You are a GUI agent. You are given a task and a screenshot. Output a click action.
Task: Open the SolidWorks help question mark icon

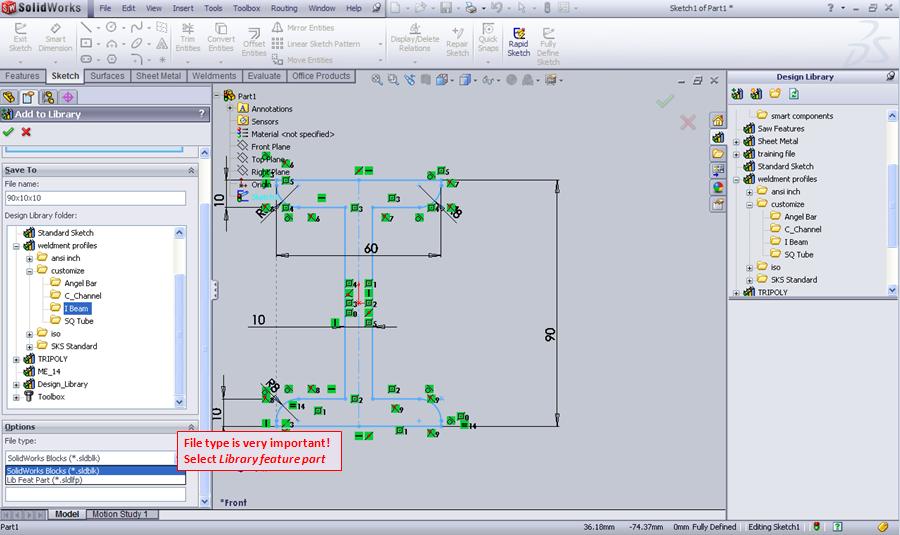point(830,8)
